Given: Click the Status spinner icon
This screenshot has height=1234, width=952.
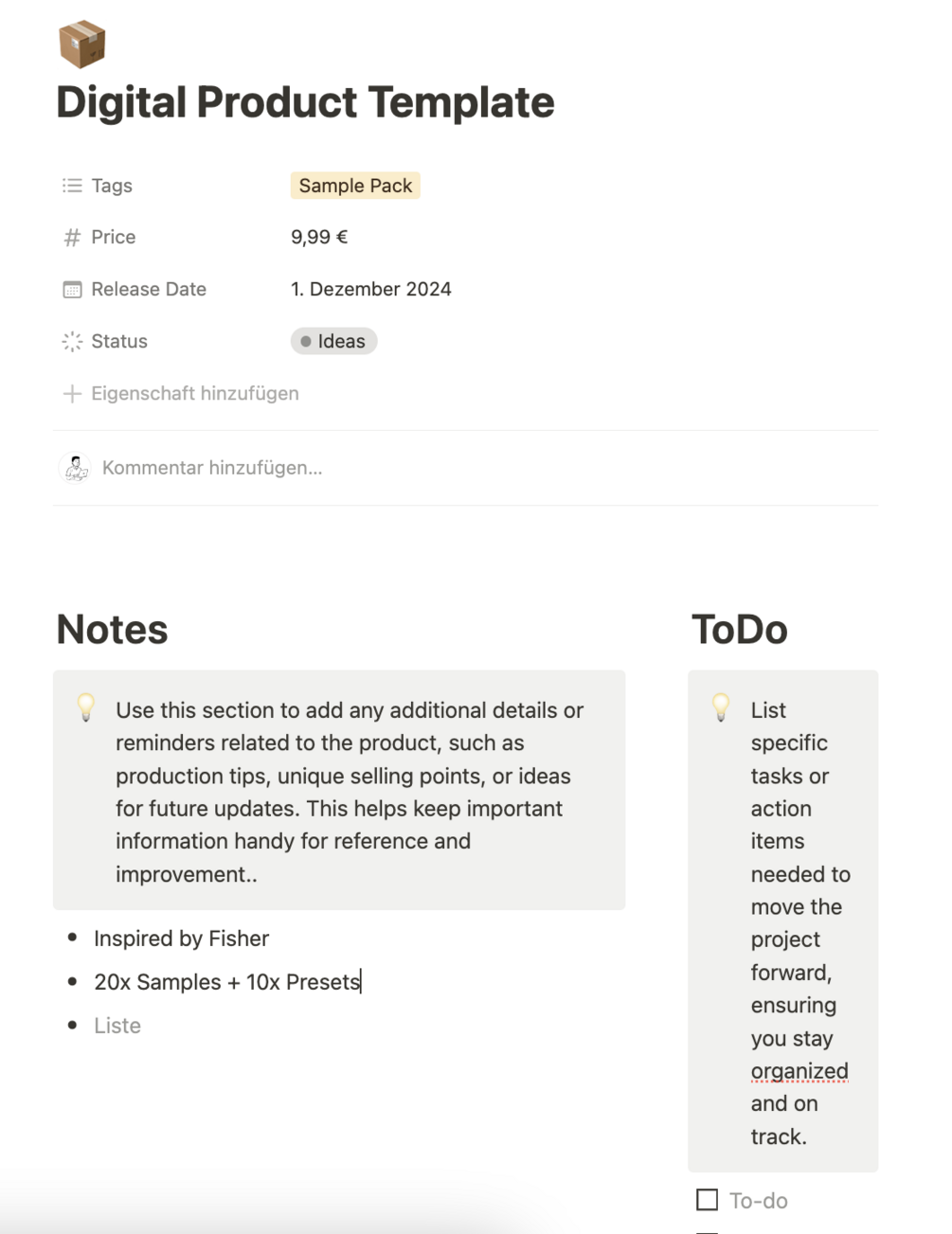Looking at the screenshot, I should tap(72, 342).
